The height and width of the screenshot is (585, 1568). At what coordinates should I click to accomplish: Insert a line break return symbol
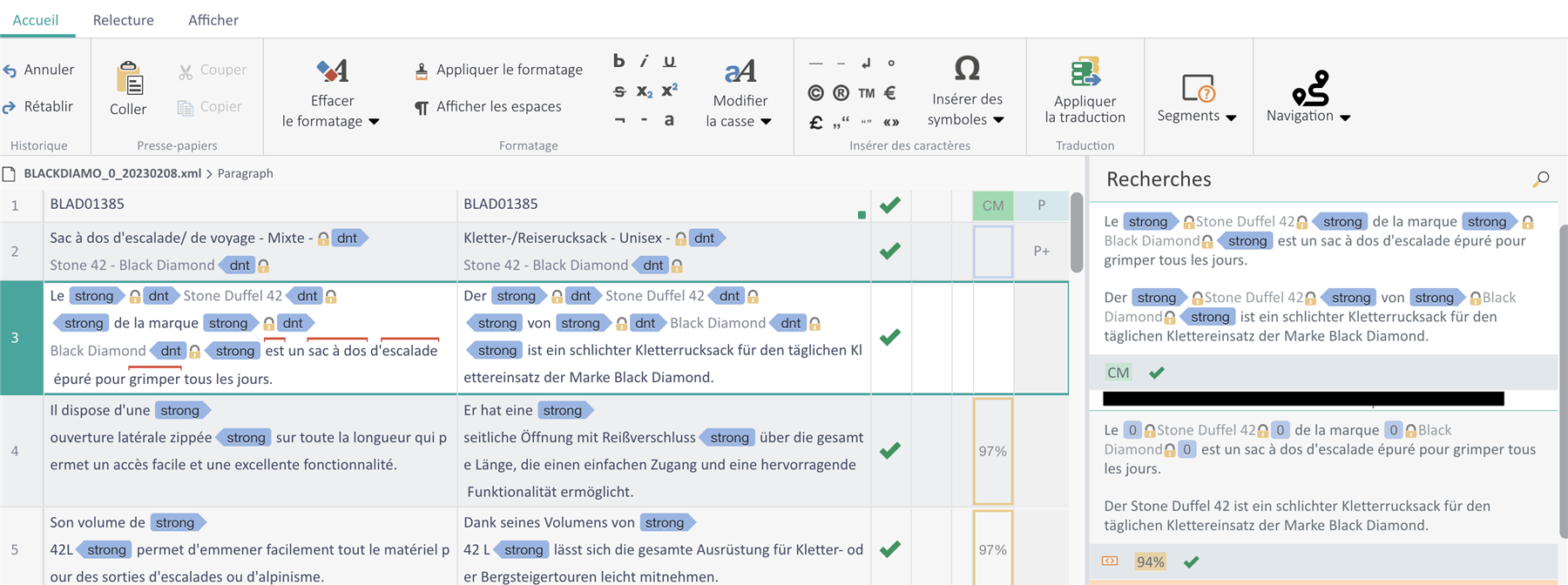click(866, 64)
